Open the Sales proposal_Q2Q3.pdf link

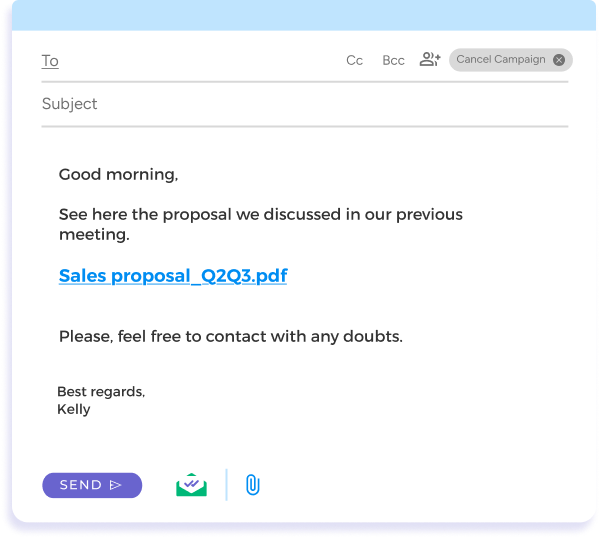pos(173,276)
